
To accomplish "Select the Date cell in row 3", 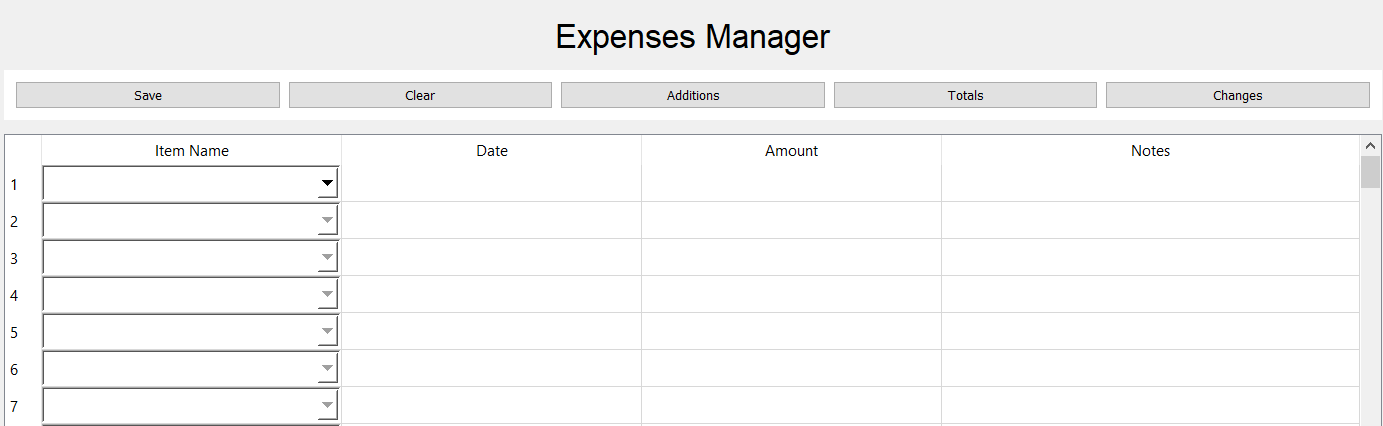I will click(491, 258).
